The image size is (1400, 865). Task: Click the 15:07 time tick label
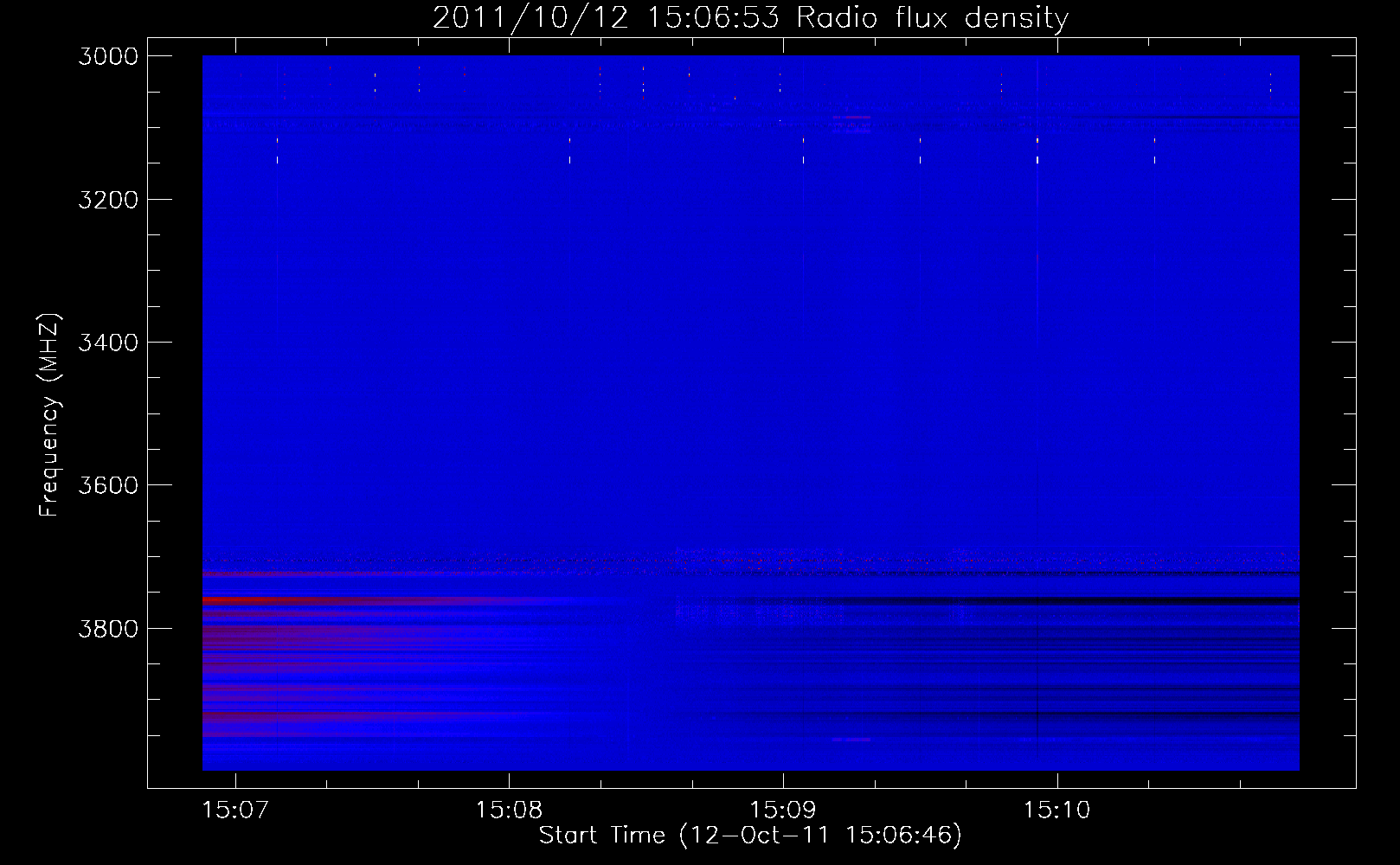point(235,811)
